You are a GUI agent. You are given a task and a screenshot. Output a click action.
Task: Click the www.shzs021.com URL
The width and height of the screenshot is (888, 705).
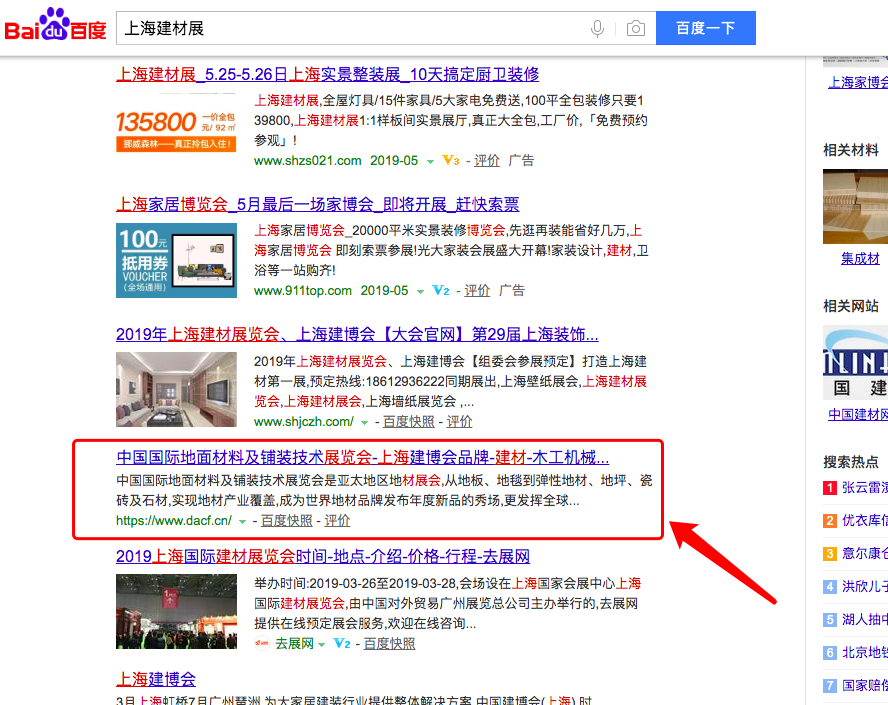click(x=308, y=160)
